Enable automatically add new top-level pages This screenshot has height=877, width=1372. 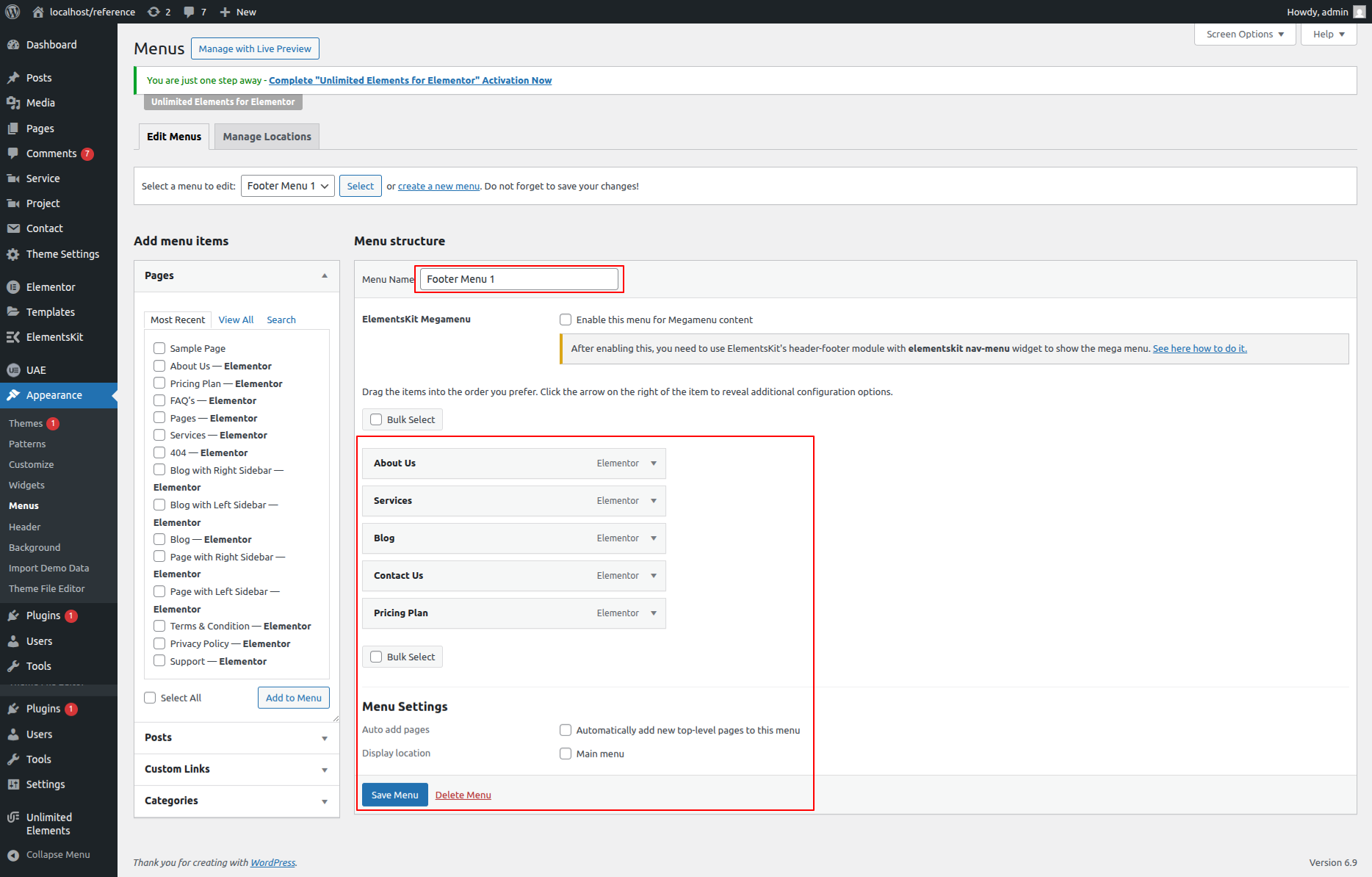[x=566, y=730]
